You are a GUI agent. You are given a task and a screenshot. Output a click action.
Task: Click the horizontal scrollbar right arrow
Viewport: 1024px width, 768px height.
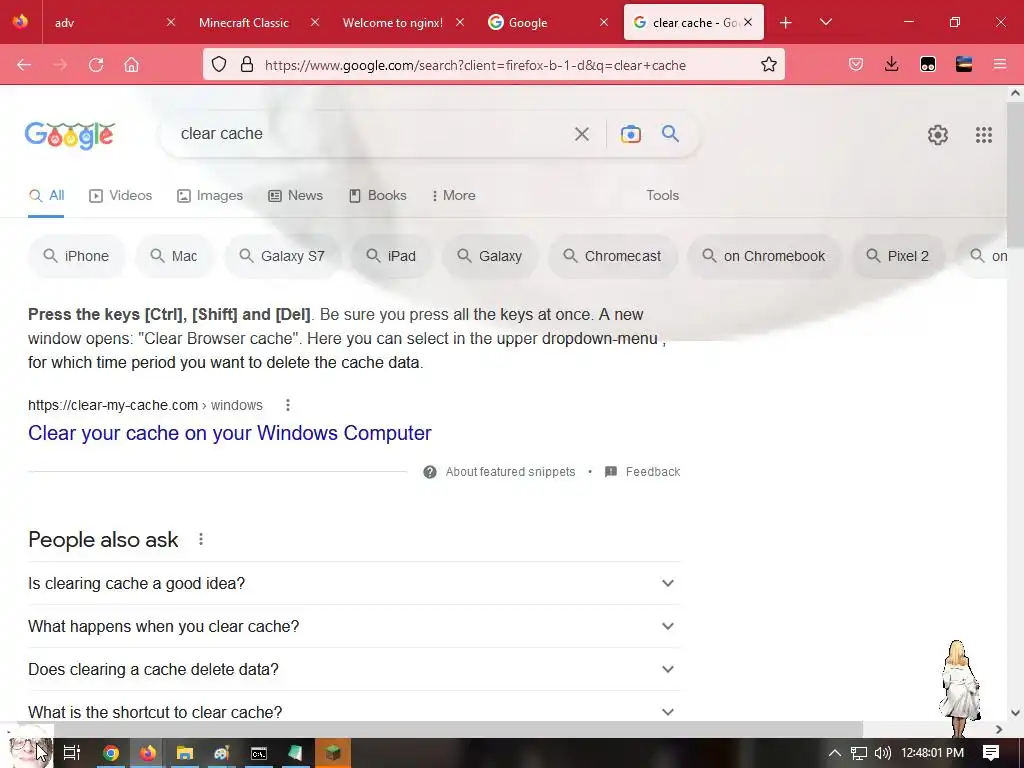coord(999,729)
